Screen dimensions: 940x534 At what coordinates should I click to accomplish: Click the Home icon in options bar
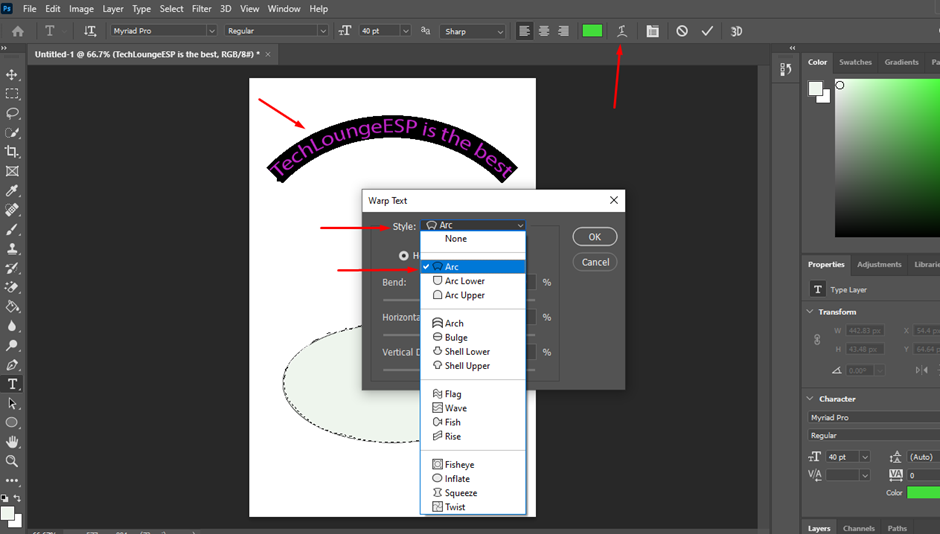[18, 31]
